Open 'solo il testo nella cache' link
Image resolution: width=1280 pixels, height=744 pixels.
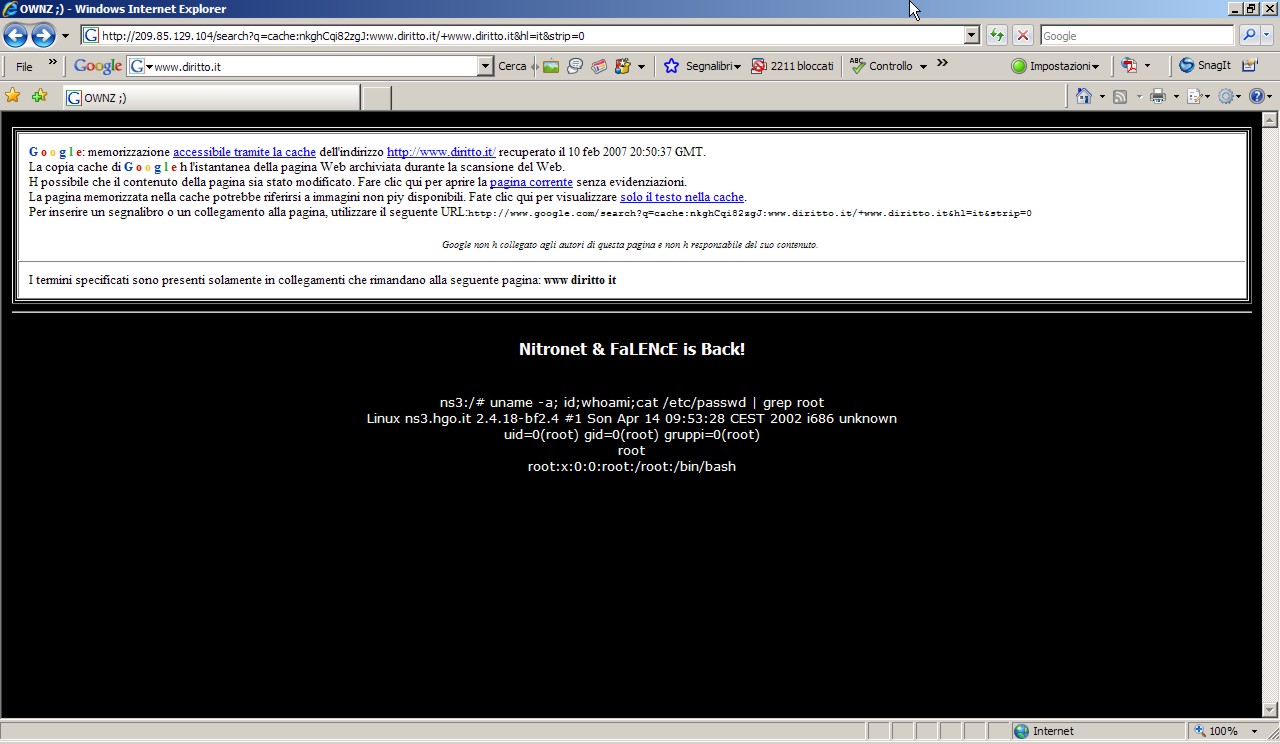(x=682, y=197)
